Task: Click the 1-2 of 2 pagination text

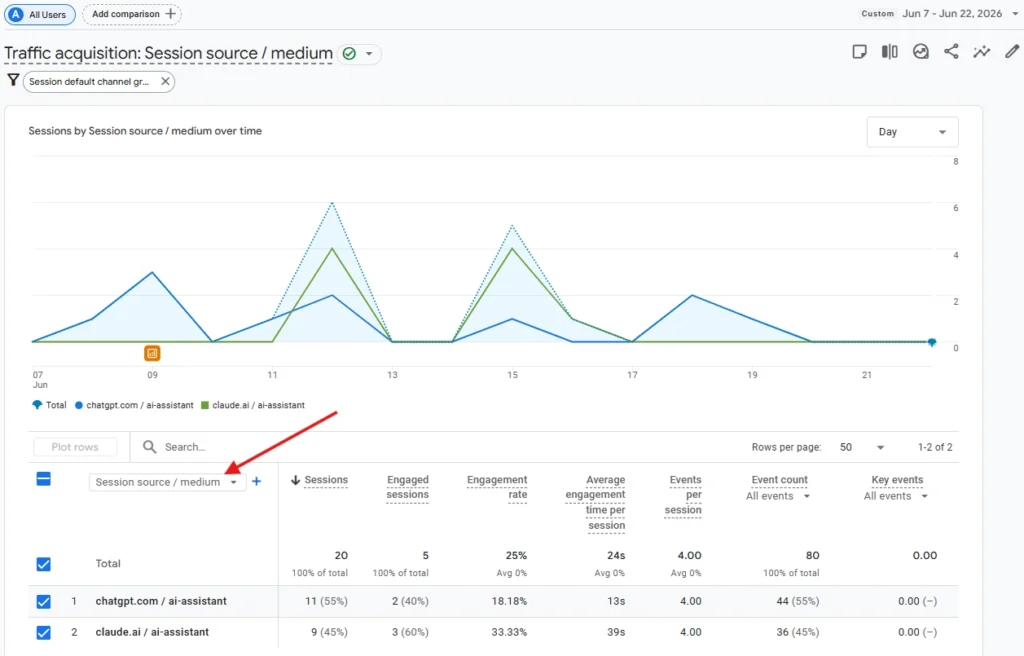Action: [x=935, y=448]
